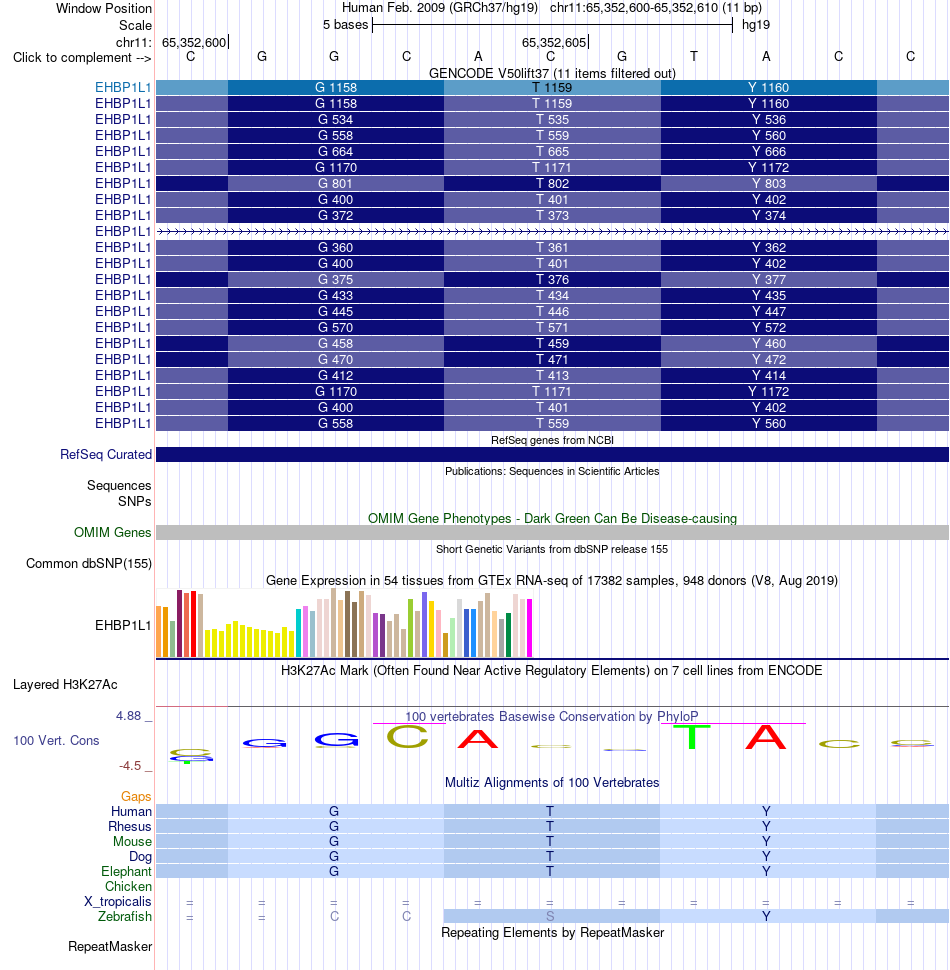Open 'Short Genetic Variants from dbSNP release 155'
Image resolution: width=950 pixels, height=970 pixels.
(552, 549)
